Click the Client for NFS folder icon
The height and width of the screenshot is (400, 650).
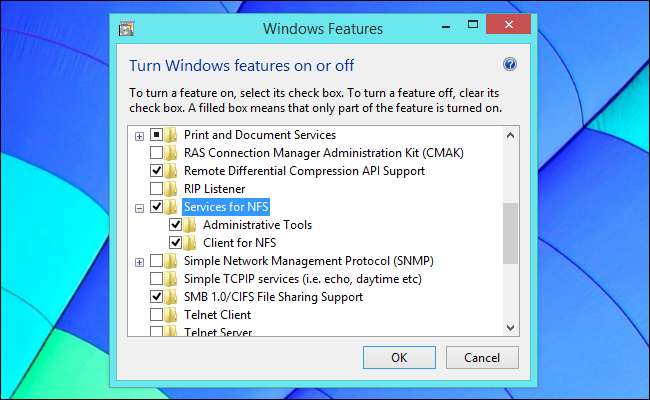190,243
